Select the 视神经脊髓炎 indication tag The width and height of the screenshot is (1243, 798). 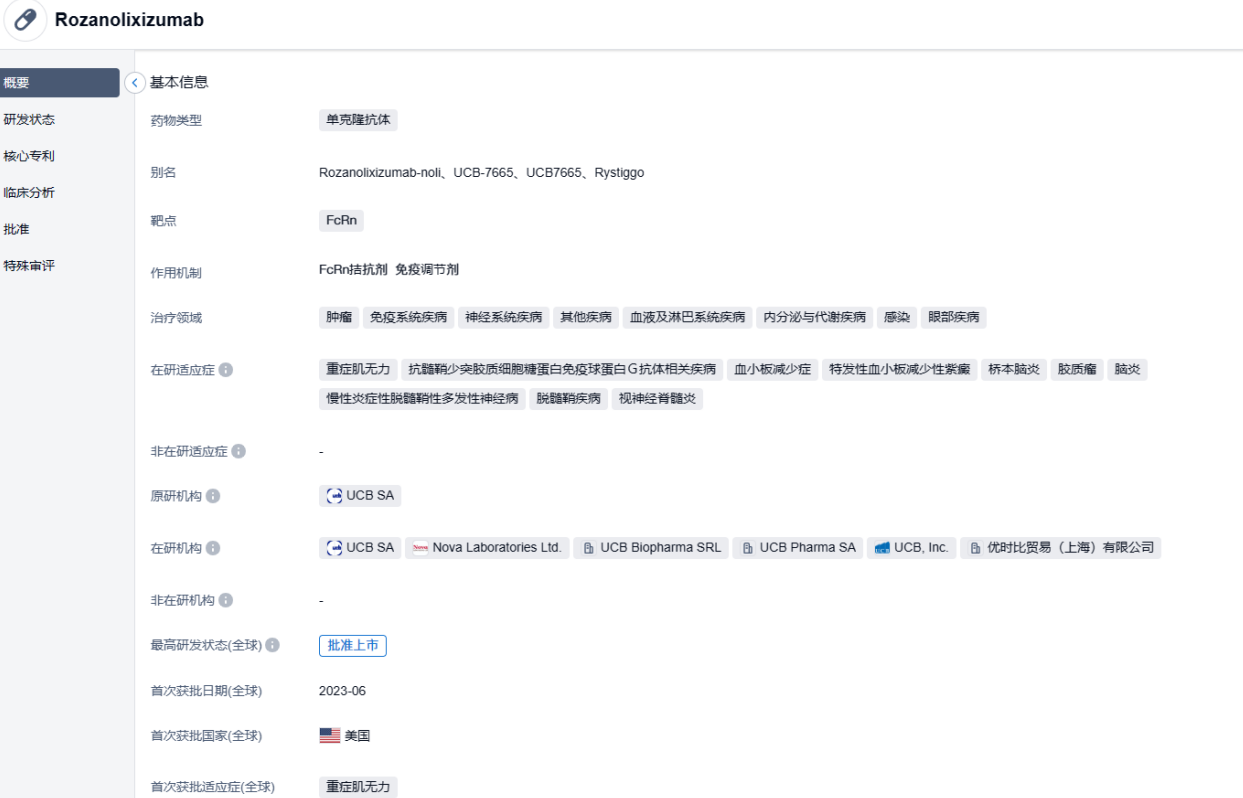(657, 399)
